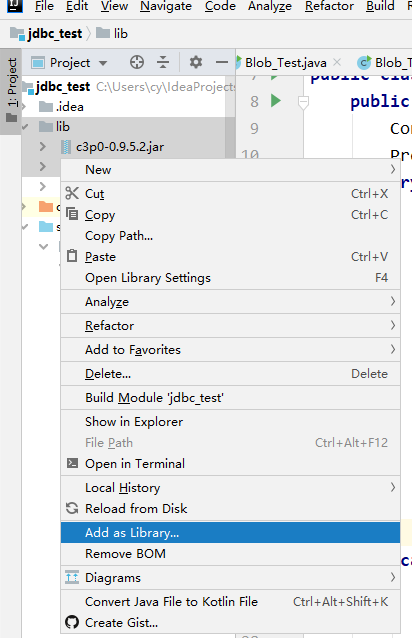The image size is (412, 638).
Task: Open the View menu
Action: (x=114, y=6)
